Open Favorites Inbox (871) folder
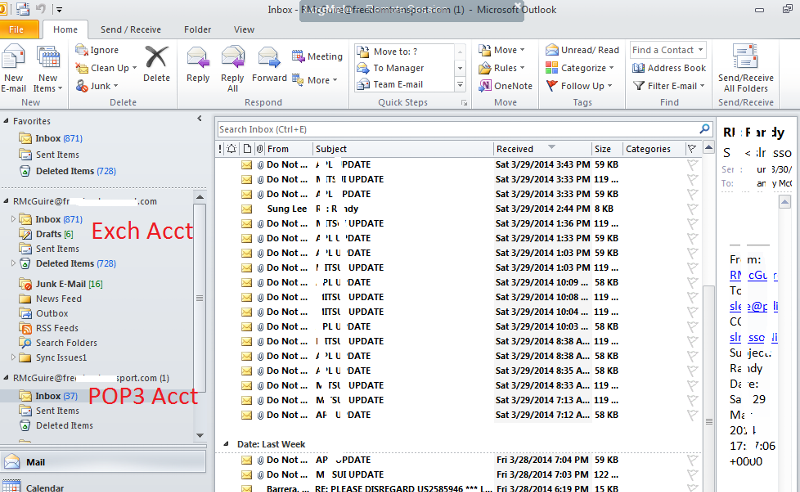 (x=59, y=138)
